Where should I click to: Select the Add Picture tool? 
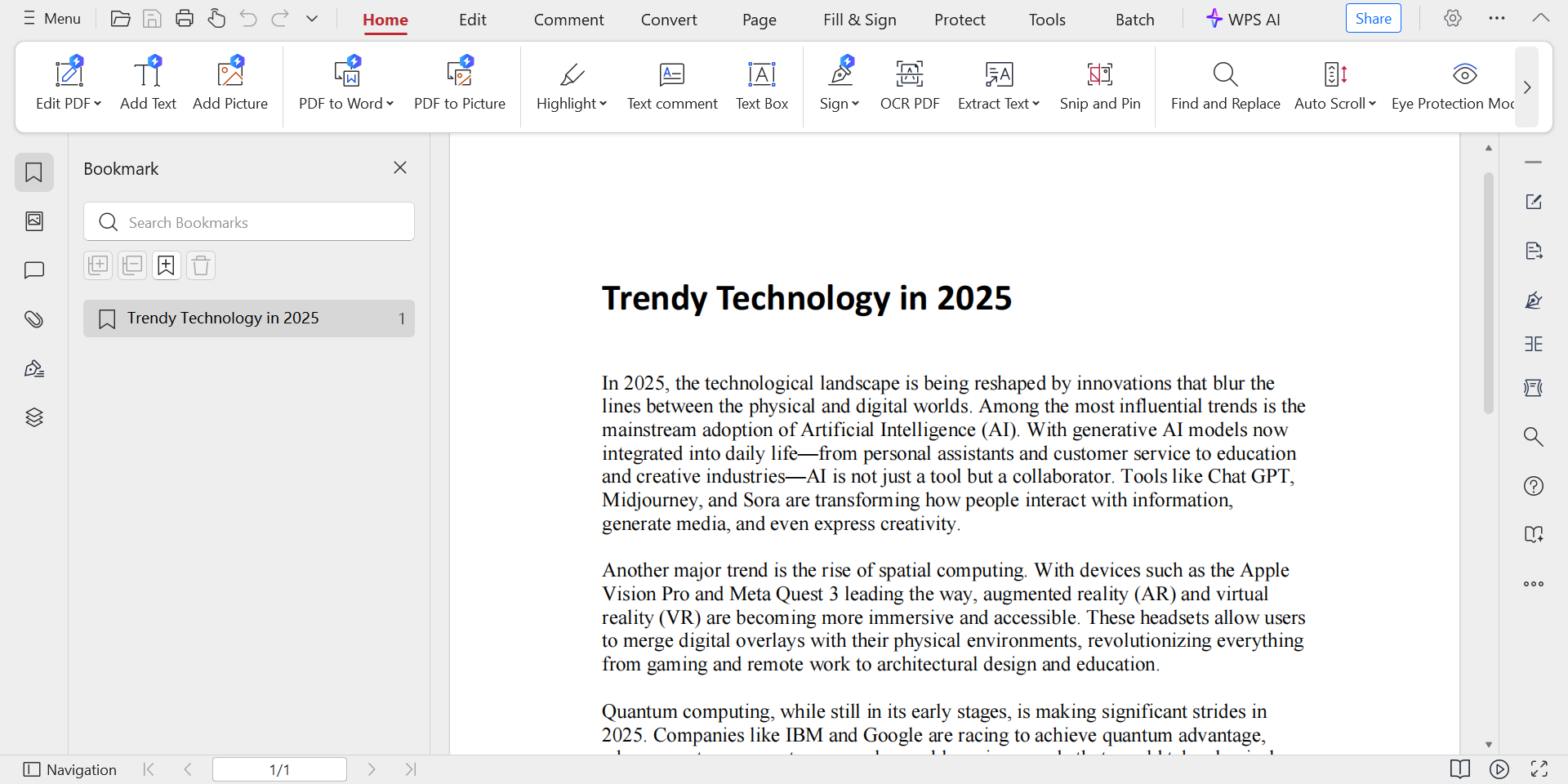point(230,84)
